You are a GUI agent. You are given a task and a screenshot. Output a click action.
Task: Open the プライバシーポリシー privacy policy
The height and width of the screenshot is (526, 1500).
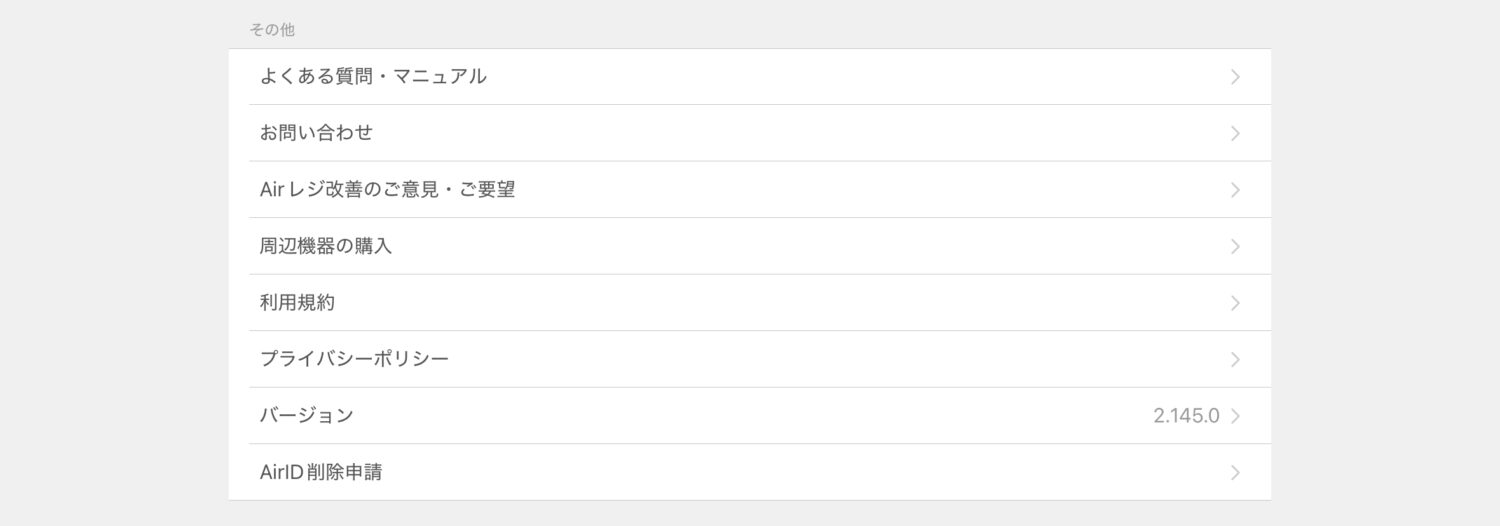pyautogui.click(x=354, y=359)
